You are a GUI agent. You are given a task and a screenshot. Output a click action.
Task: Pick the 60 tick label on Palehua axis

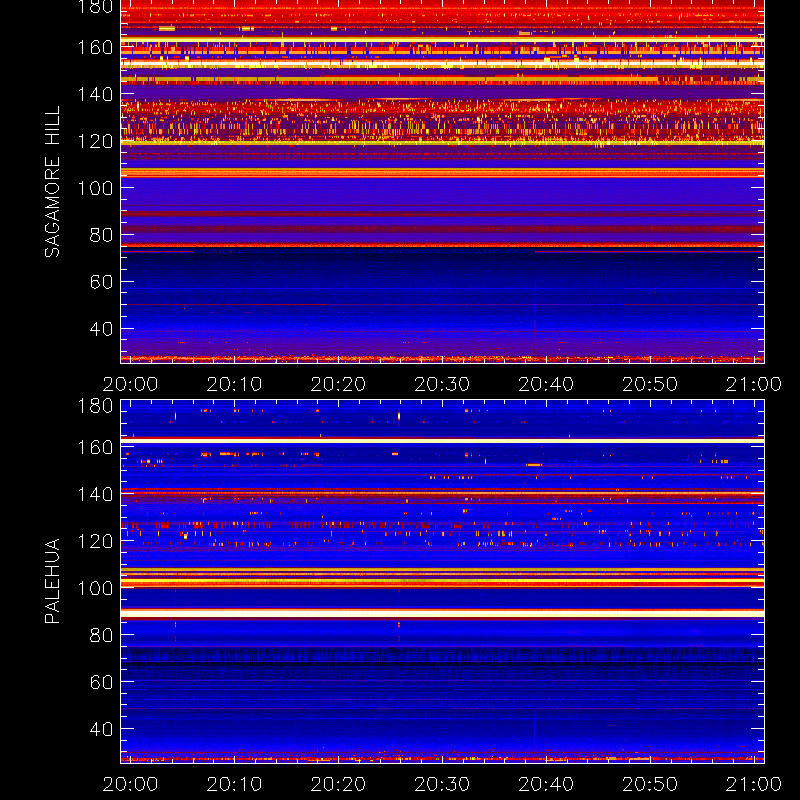(101, 682)
